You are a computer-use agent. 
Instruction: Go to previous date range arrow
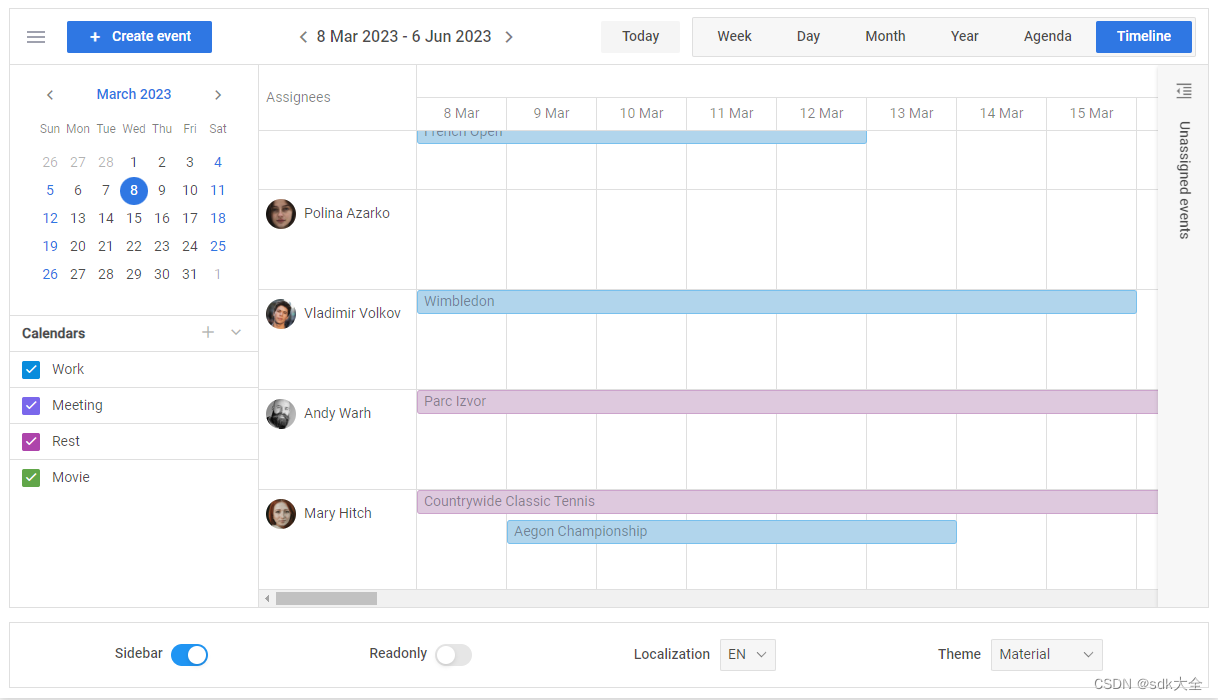pyautogui.click(x=303, y=37)
